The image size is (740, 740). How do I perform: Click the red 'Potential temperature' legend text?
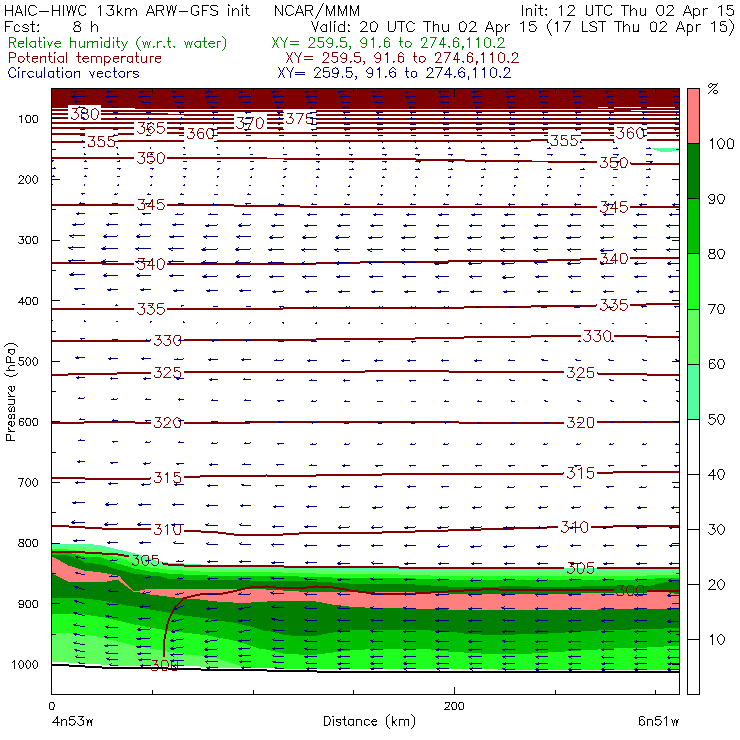coord(84,58)
